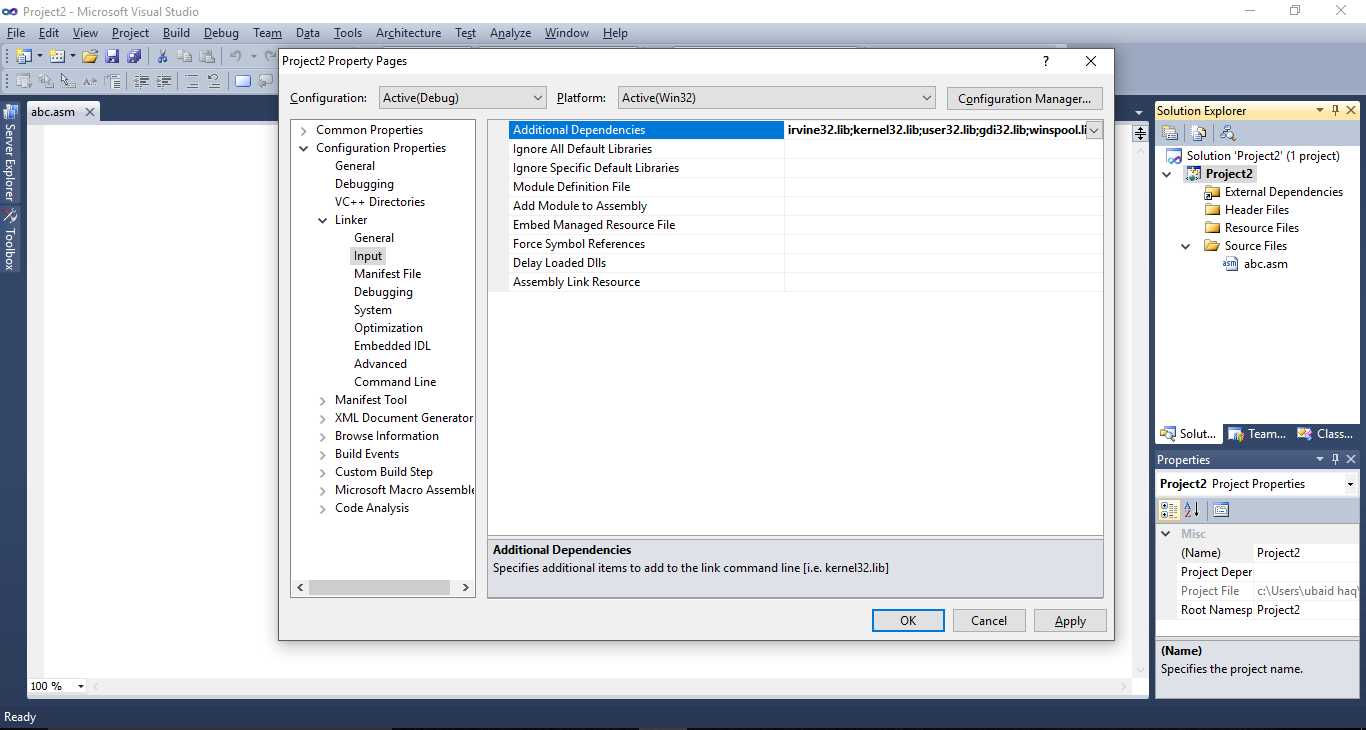Select the Additional Dependencies value dropdown arrow

(1094, 130)
